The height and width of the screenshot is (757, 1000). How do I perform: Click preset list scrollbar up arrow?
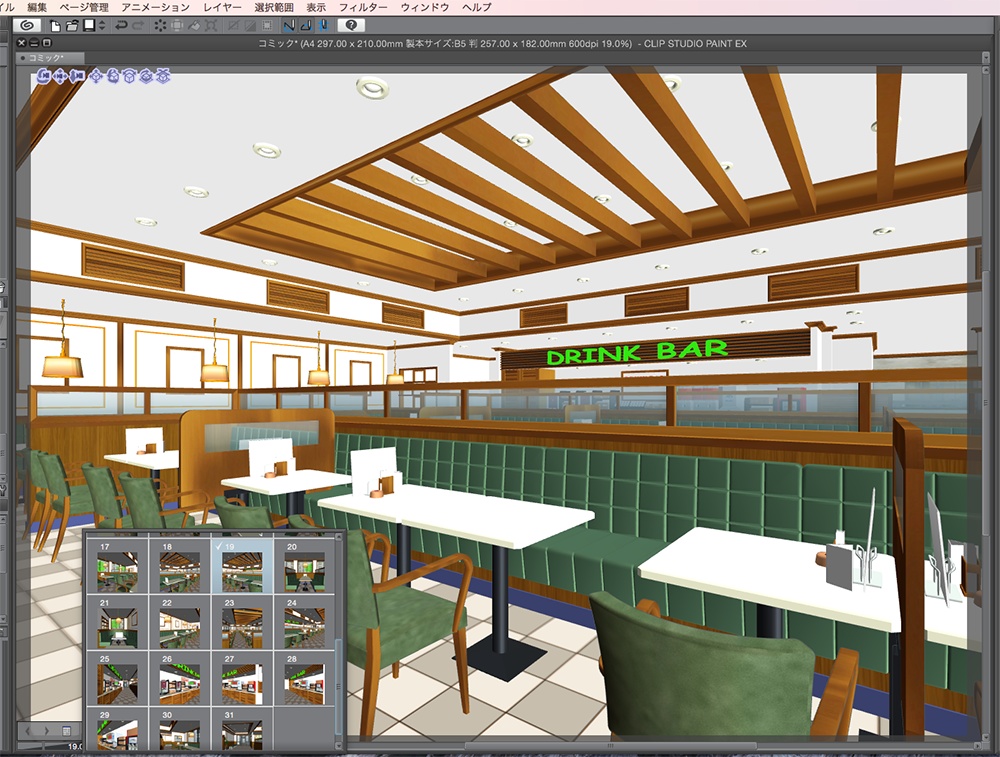[x=339, y=537]
